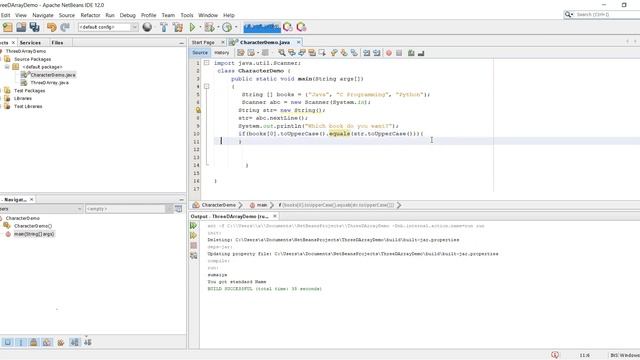
Task: Close the Navigator tab
Action: click(31, 199)
